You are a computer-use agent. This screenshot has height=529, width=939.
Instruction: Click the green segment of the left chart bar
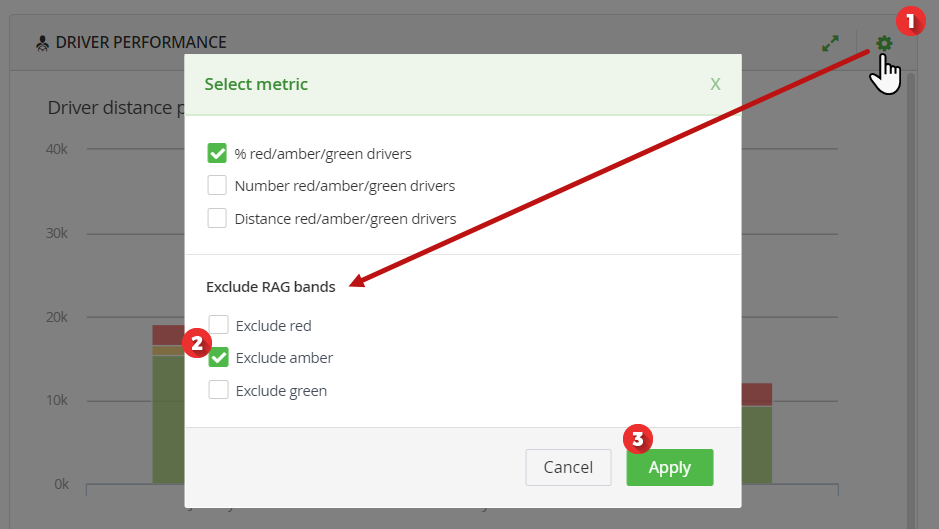168,419
